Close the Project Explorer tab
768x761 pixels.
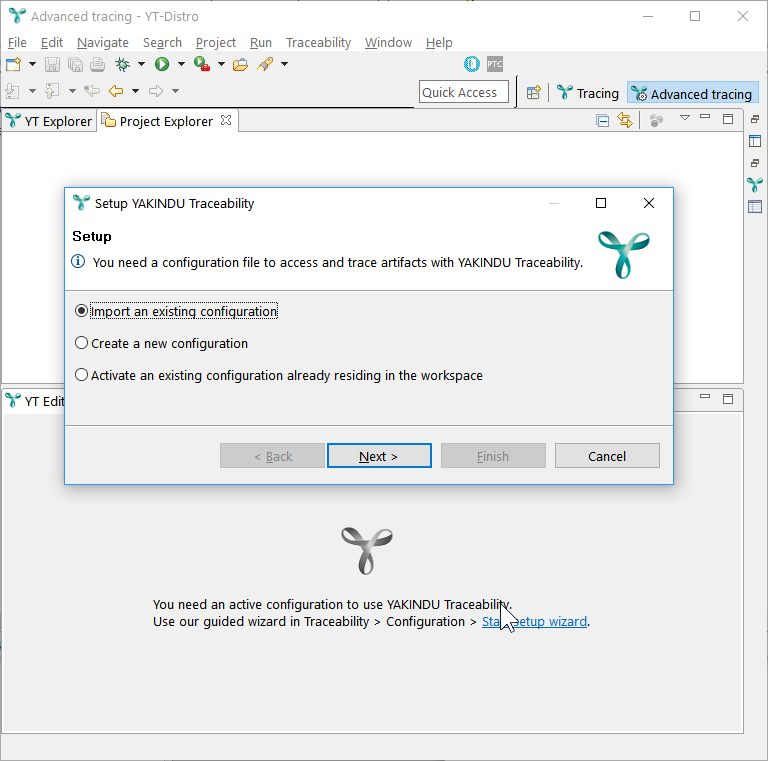226,120
